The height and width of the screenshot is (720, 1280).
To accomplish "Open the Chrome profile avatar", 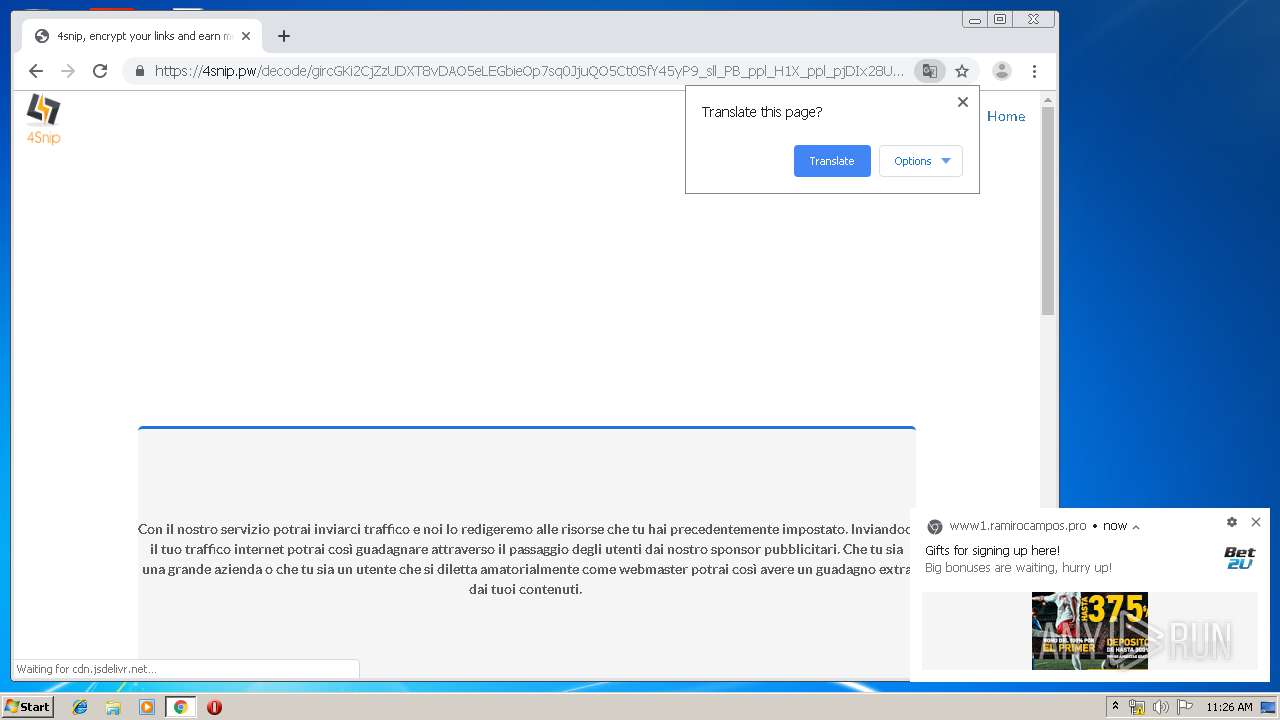I will [x=1001, y=71].
